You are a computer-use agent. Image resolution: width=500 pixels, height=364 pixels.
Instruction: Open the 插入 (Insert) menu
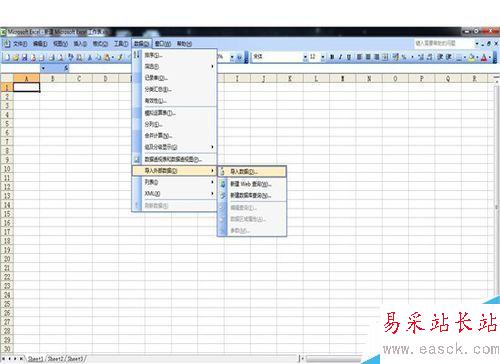(x=80, y=44)
